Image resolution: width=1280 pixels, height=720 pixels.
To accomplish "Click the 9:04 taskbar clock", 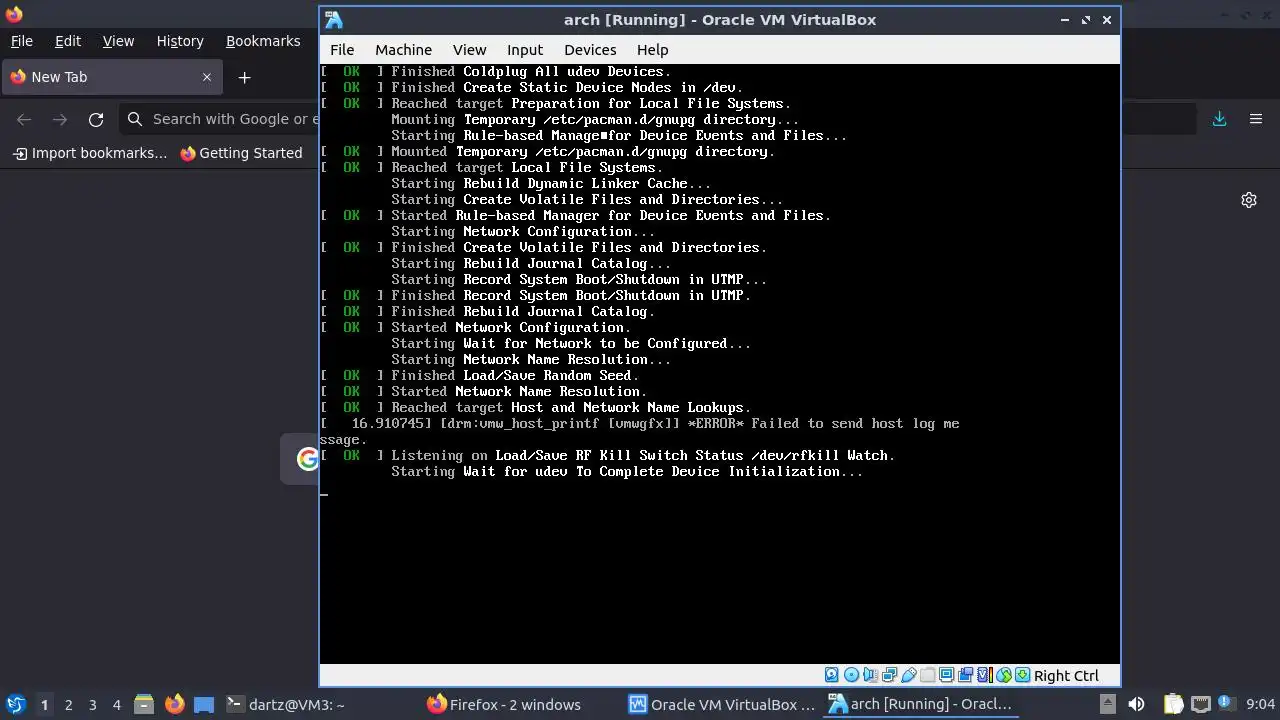I will coord(1261,704).
